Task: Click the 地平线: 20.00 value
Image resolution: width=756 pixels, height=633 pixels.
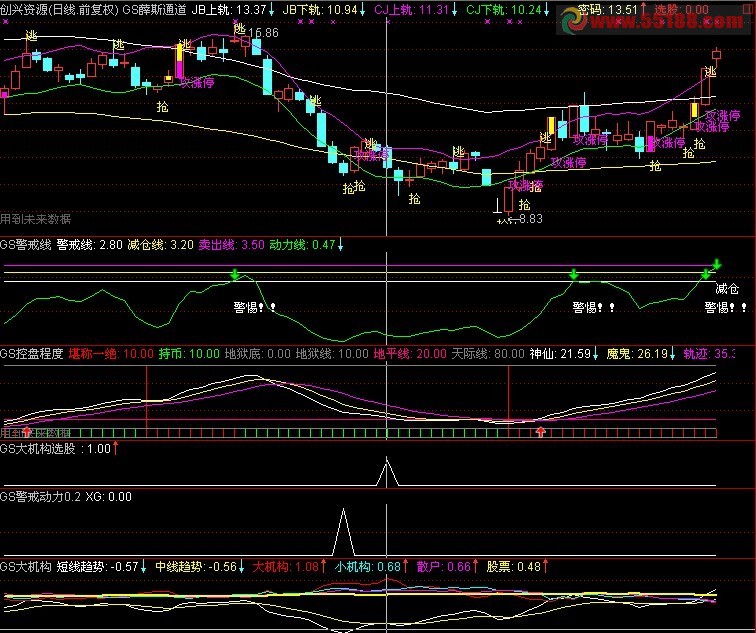Action: click(x=410, y=354)
